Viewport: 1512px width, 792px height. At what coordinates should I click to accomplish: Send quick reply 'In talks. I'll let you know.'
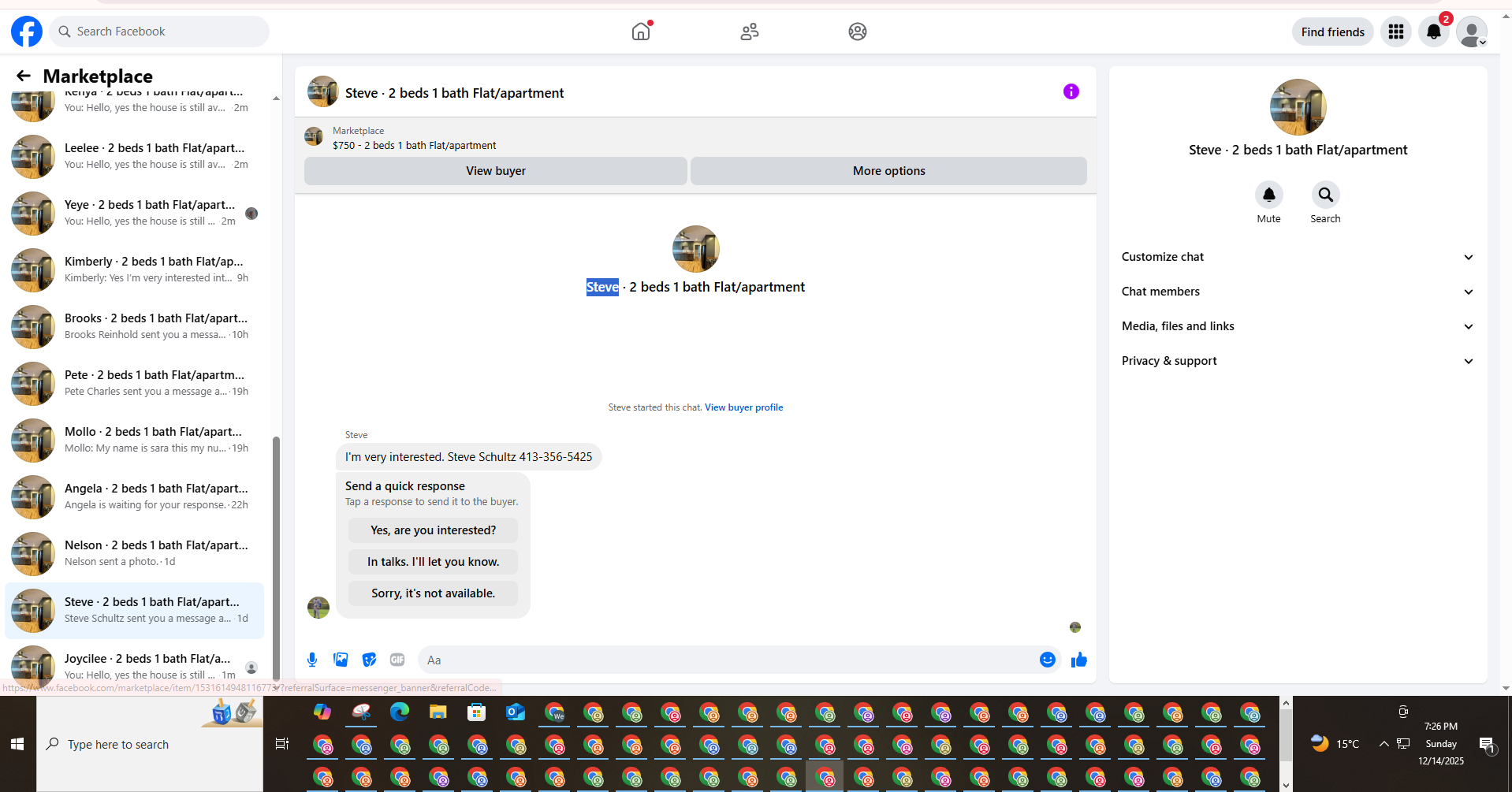click(x=433, y=562)
